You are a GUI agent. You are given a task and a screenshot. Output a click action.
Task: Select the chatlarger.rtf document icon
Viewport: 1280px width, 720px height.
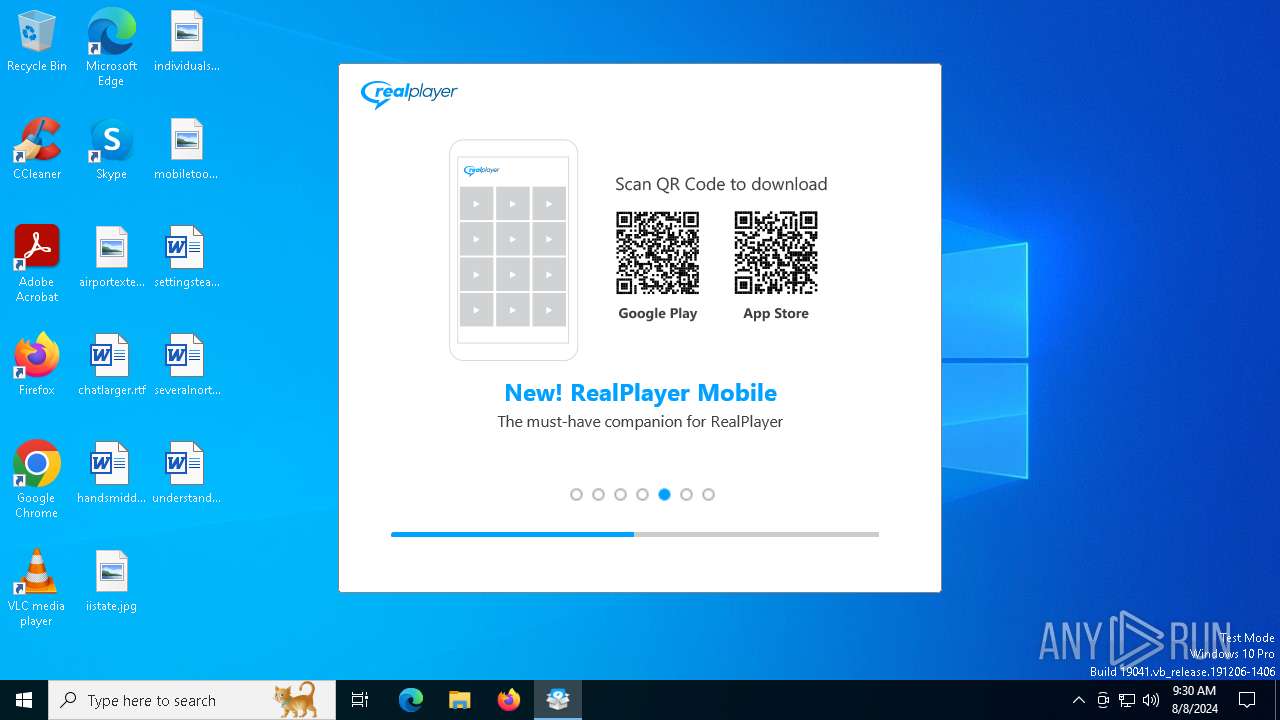tap(111, 365)
